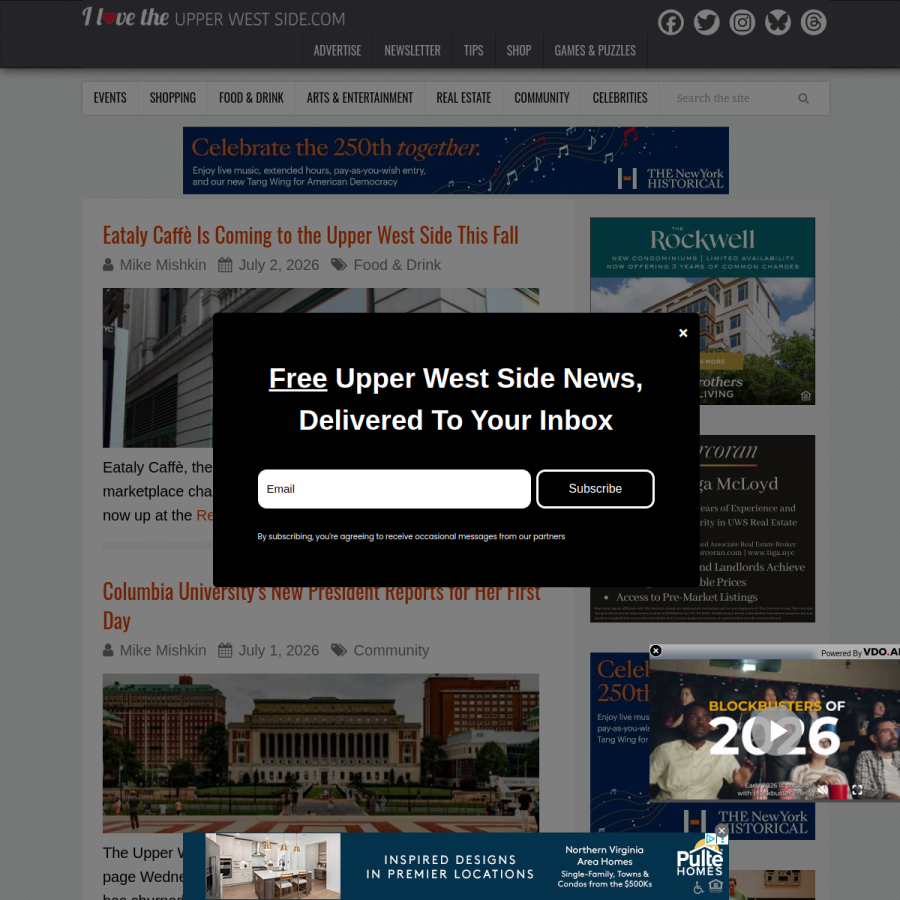The height and width of the screenshot is (900, 900).
Task: Close the VDO.AI floating video
Action: click(x=655, y=650)
